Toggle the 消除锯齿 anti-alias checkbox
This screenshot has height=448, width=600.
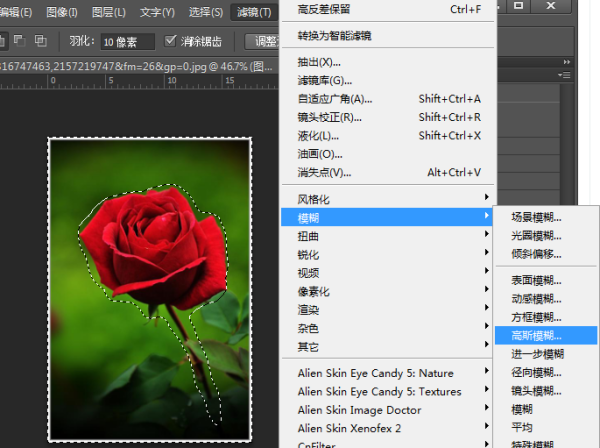[172, 42]
